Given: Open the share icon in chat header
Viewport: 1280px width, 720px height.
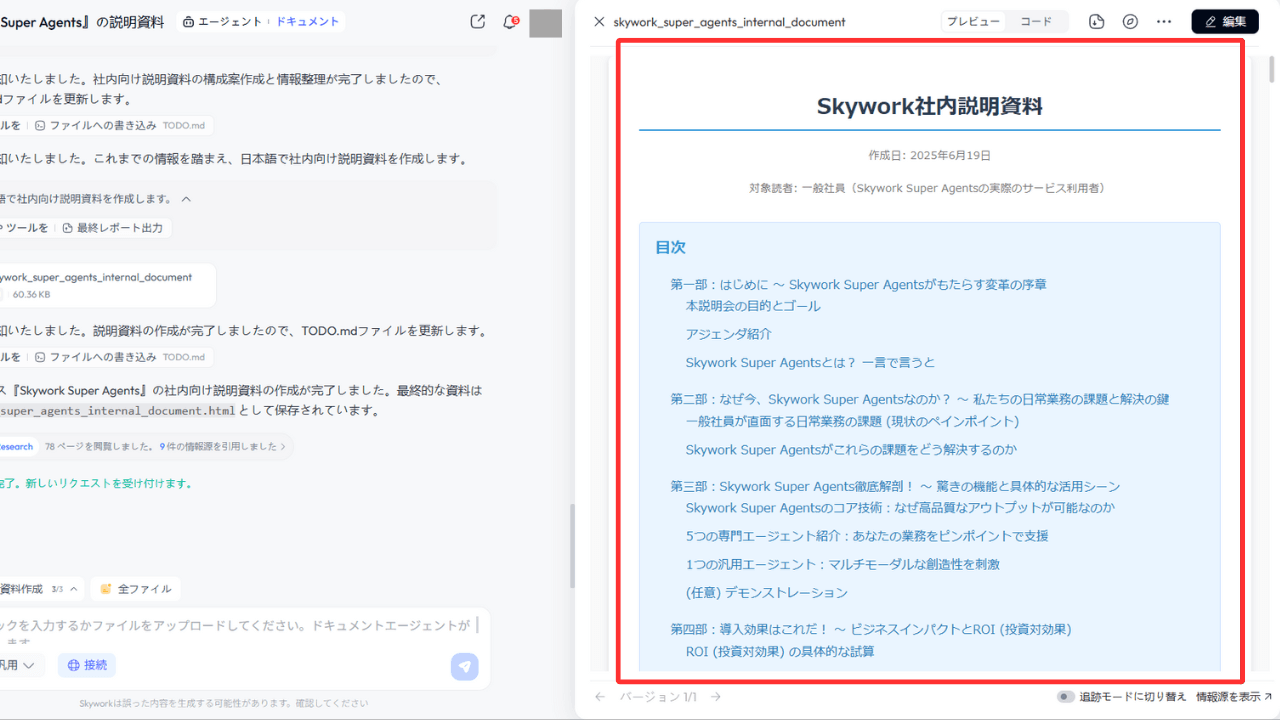Looking at the screenshot, I should click(x=478, y=22).
